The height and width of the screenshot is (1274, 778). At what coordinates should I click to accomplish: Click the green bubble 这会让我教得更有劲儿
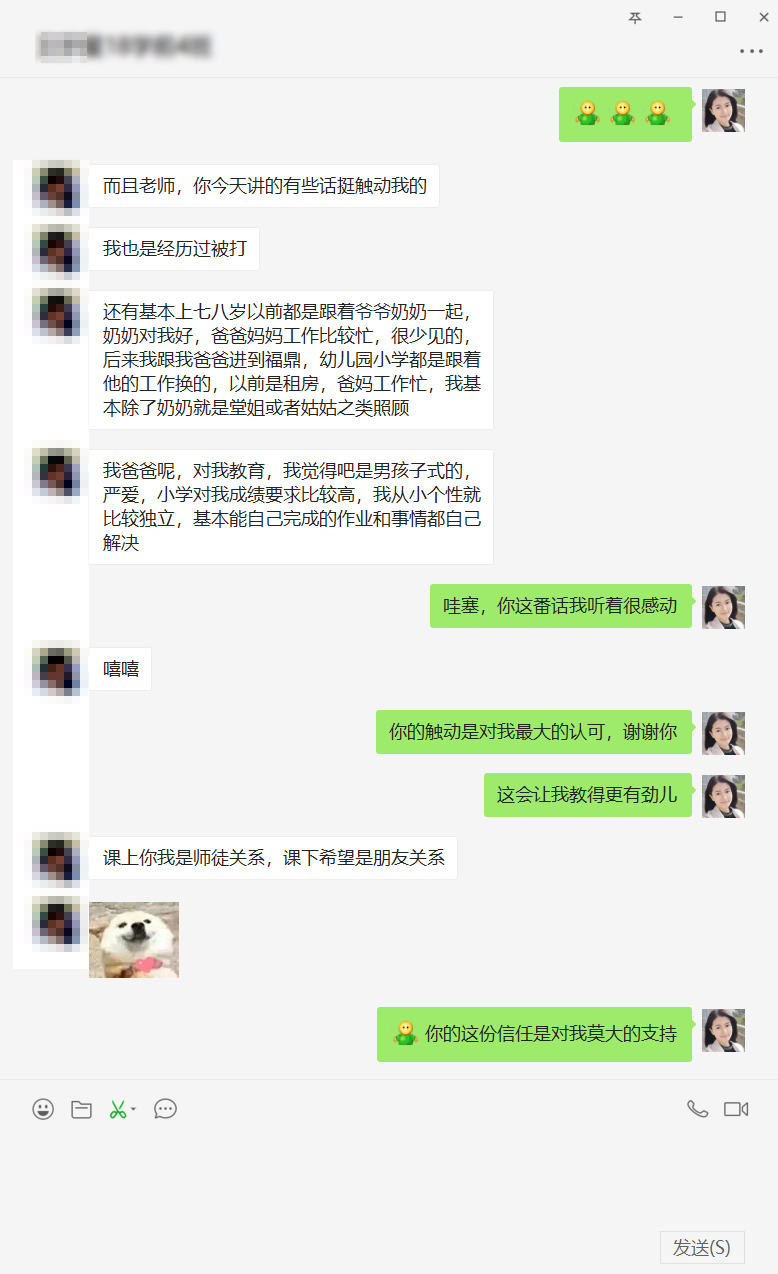pyautogui.click(x=587, y=795)
